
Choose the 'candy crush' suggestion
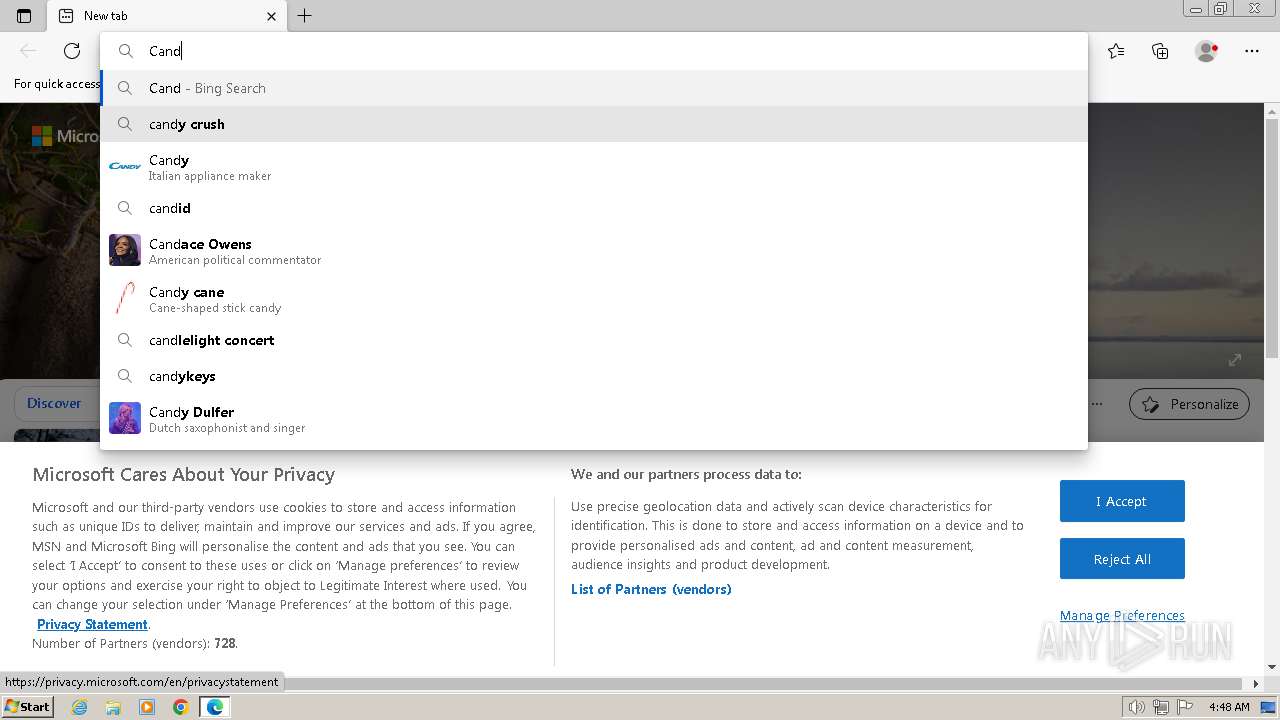click(594, 124)
